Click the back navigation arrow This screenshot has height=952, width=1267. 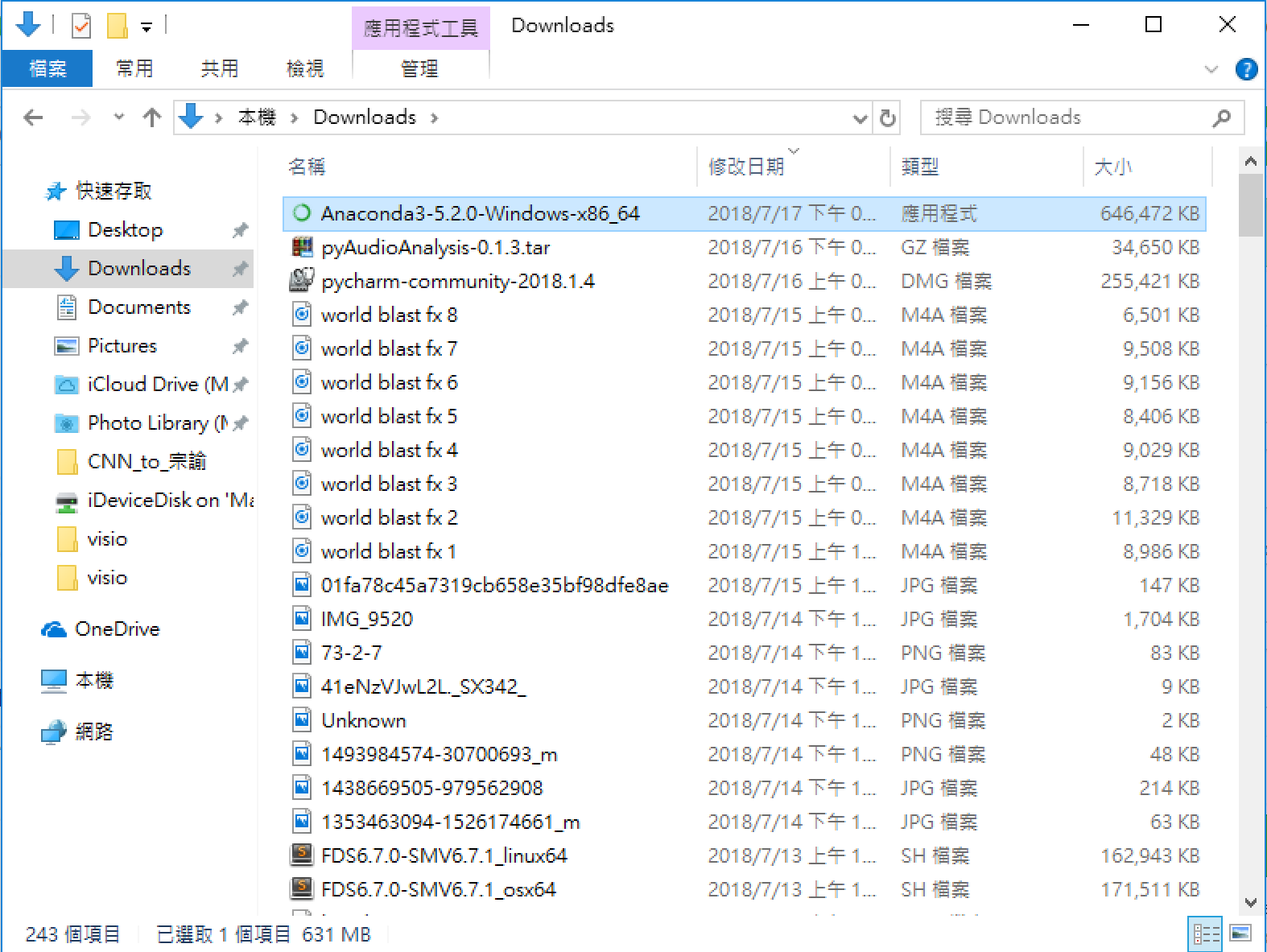click(x=34, y=118)
